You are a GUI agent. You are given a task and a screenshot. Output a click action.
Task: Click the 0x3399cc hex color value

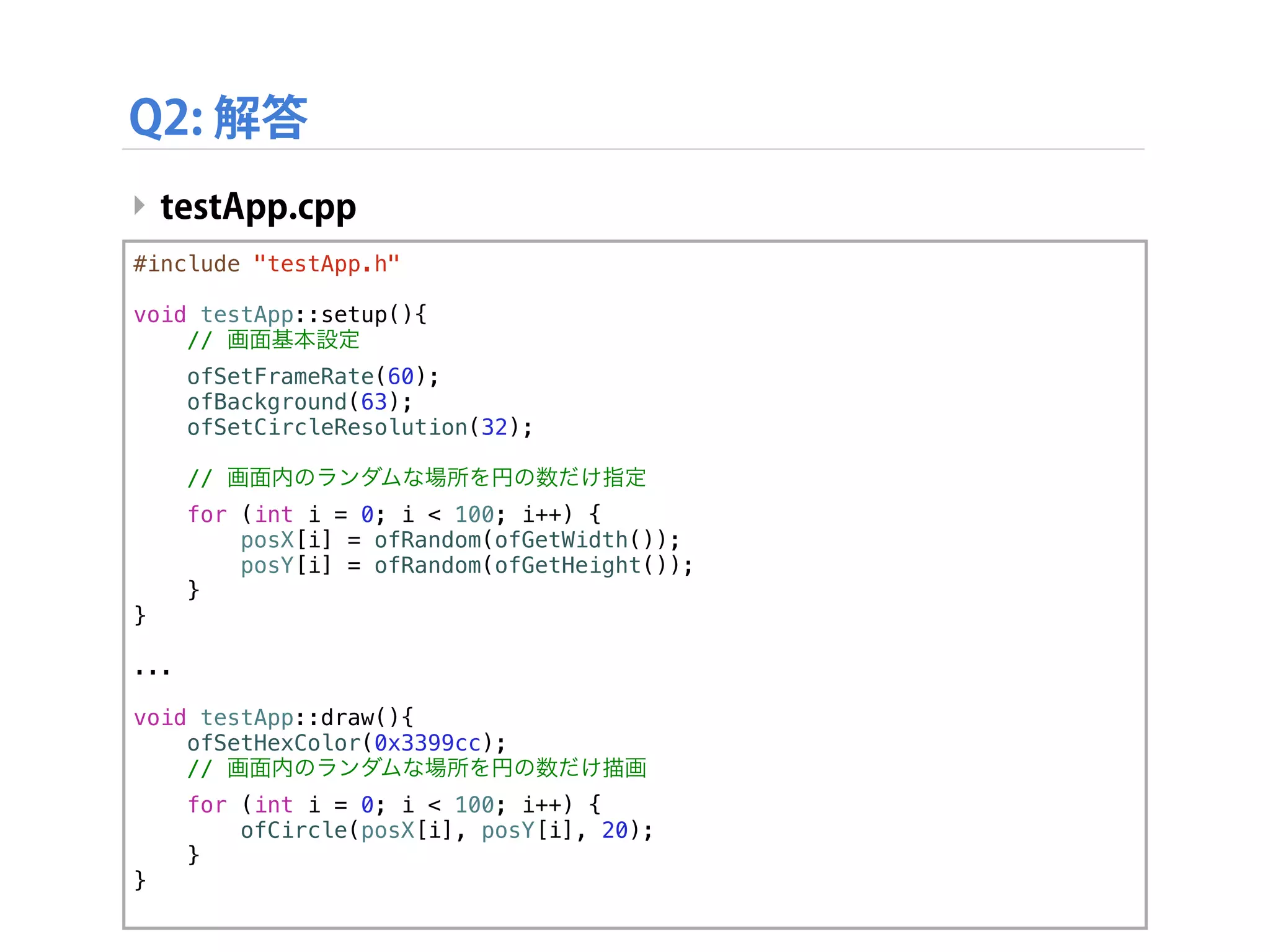coord(427,743)
